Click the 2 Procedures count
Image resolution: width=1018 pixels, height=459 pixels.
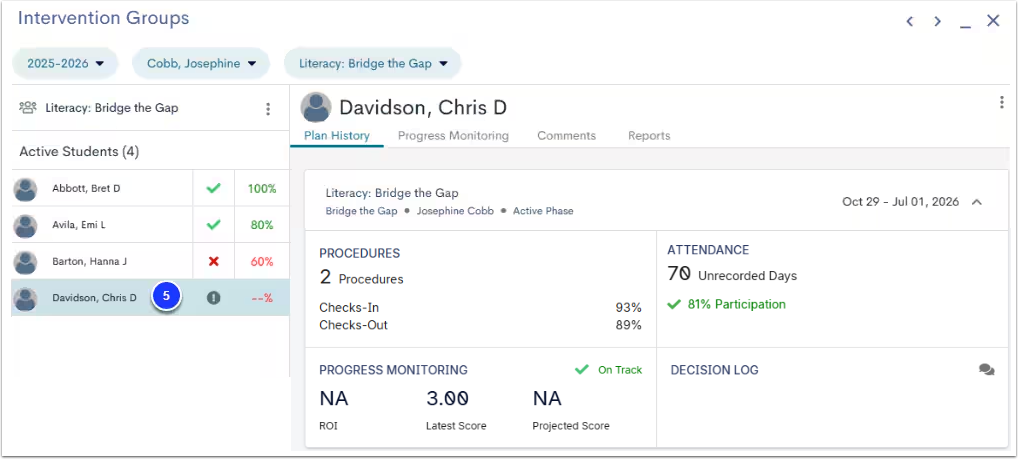click(x=361, y=279)
